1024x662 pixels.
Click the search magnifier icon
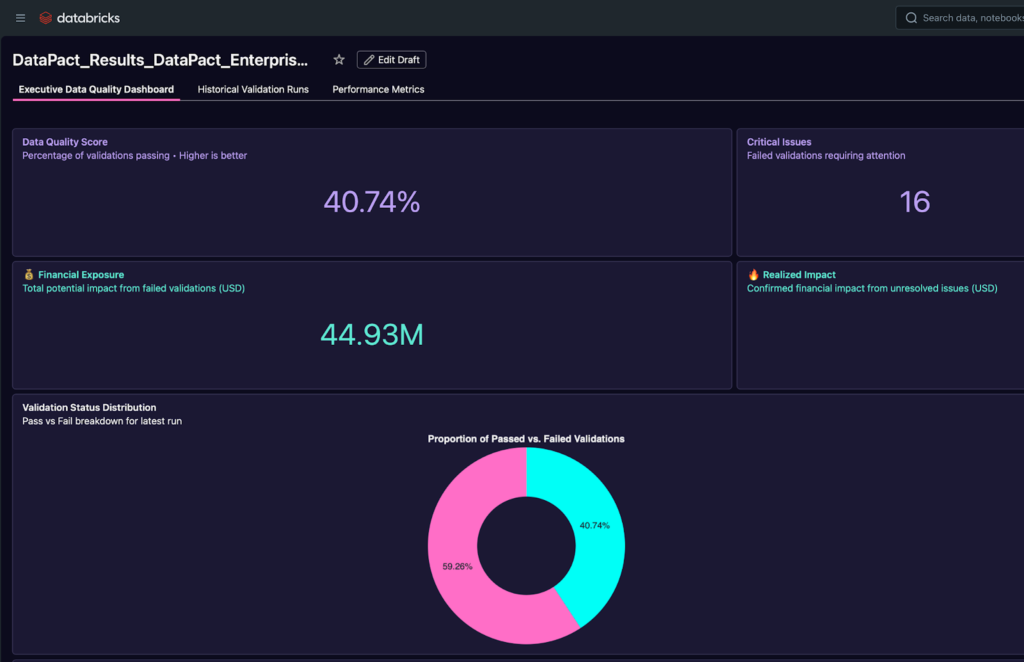tap(910, 17)
